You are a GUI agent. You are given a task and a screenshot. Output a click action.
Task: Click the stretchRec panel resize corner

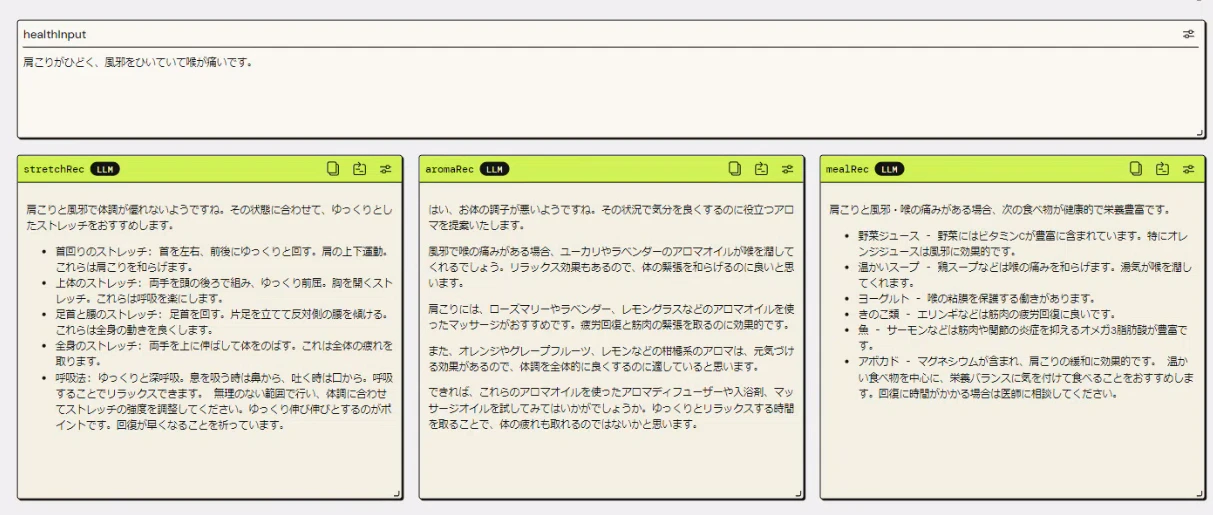(x=397, y=494)
